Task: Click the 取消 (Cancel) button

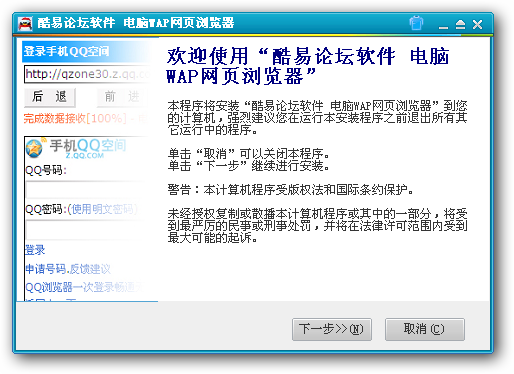Action: tap(425, 329)
